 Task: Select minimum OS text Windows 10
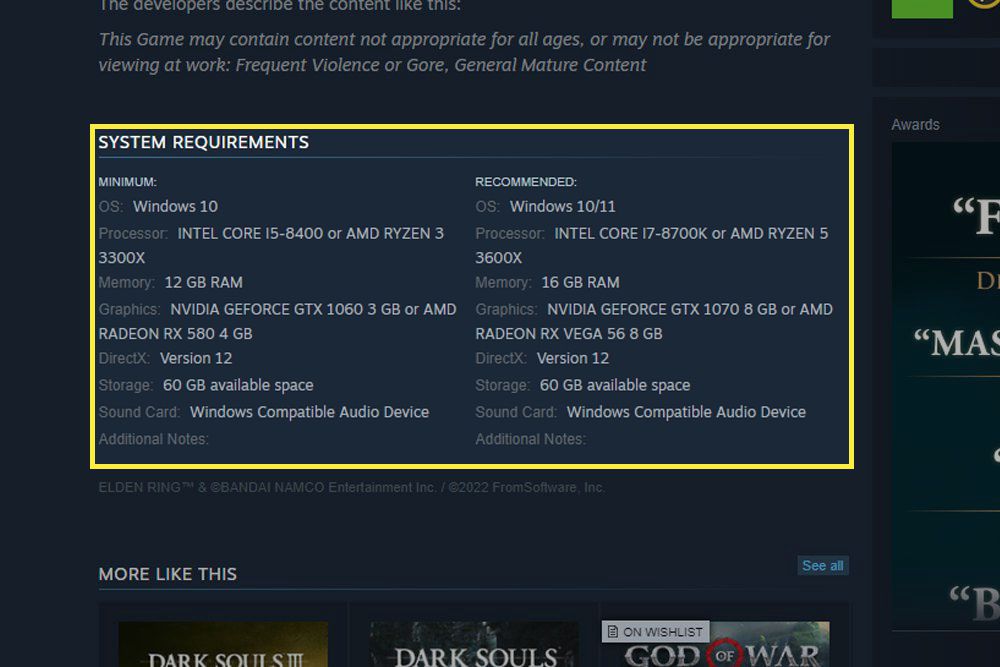(175, 207)
